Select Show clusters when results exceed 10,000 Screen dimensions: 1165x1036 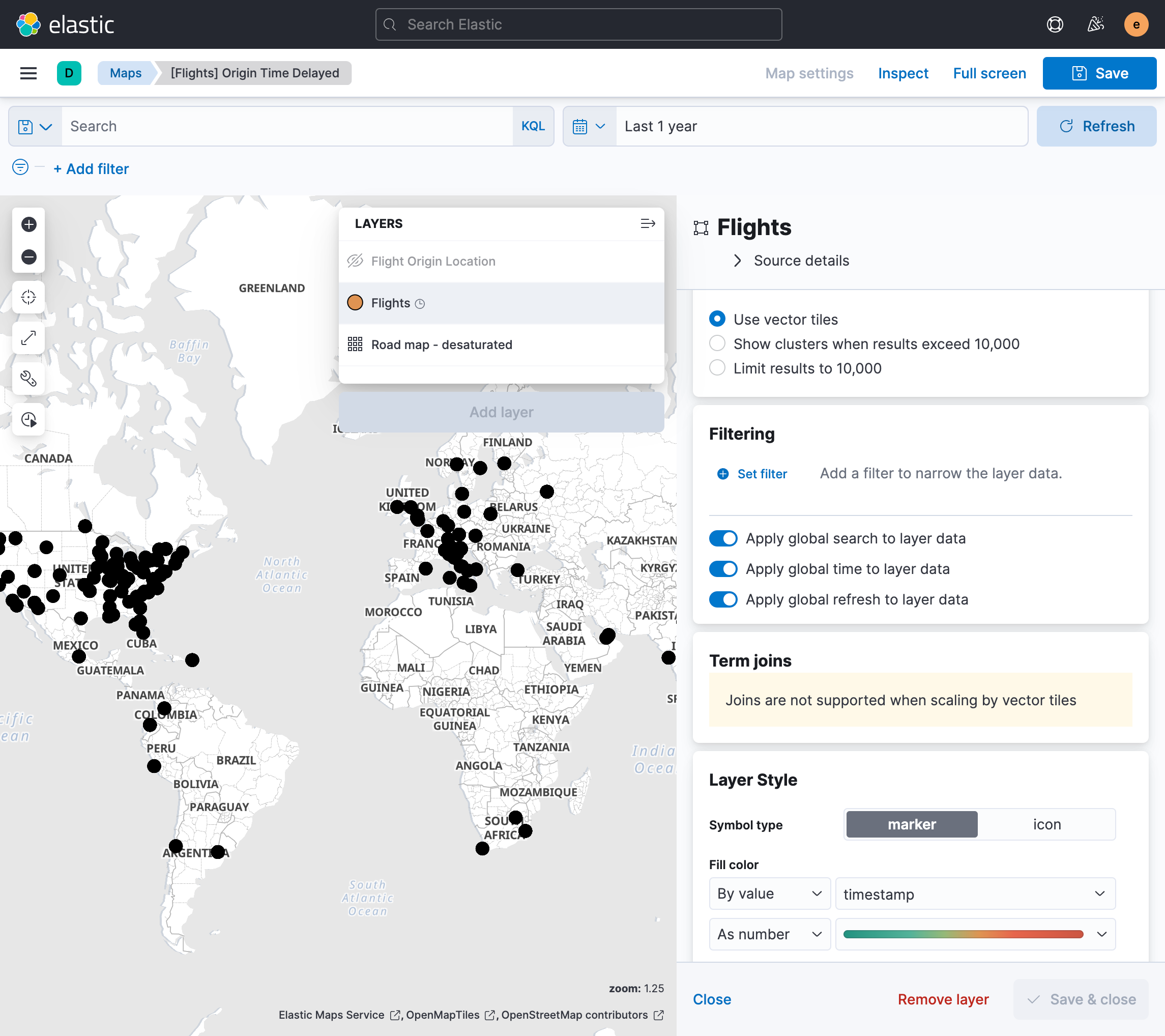coord(717,343)
